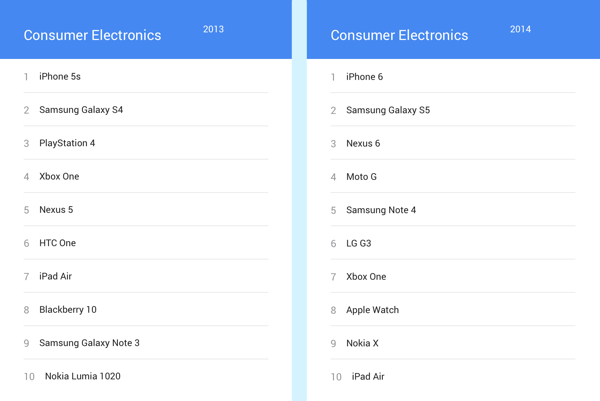This screenshot has width=600, height=401.
Task: Click Blackberry 10 in the list
Action: [x=68, y=310]
